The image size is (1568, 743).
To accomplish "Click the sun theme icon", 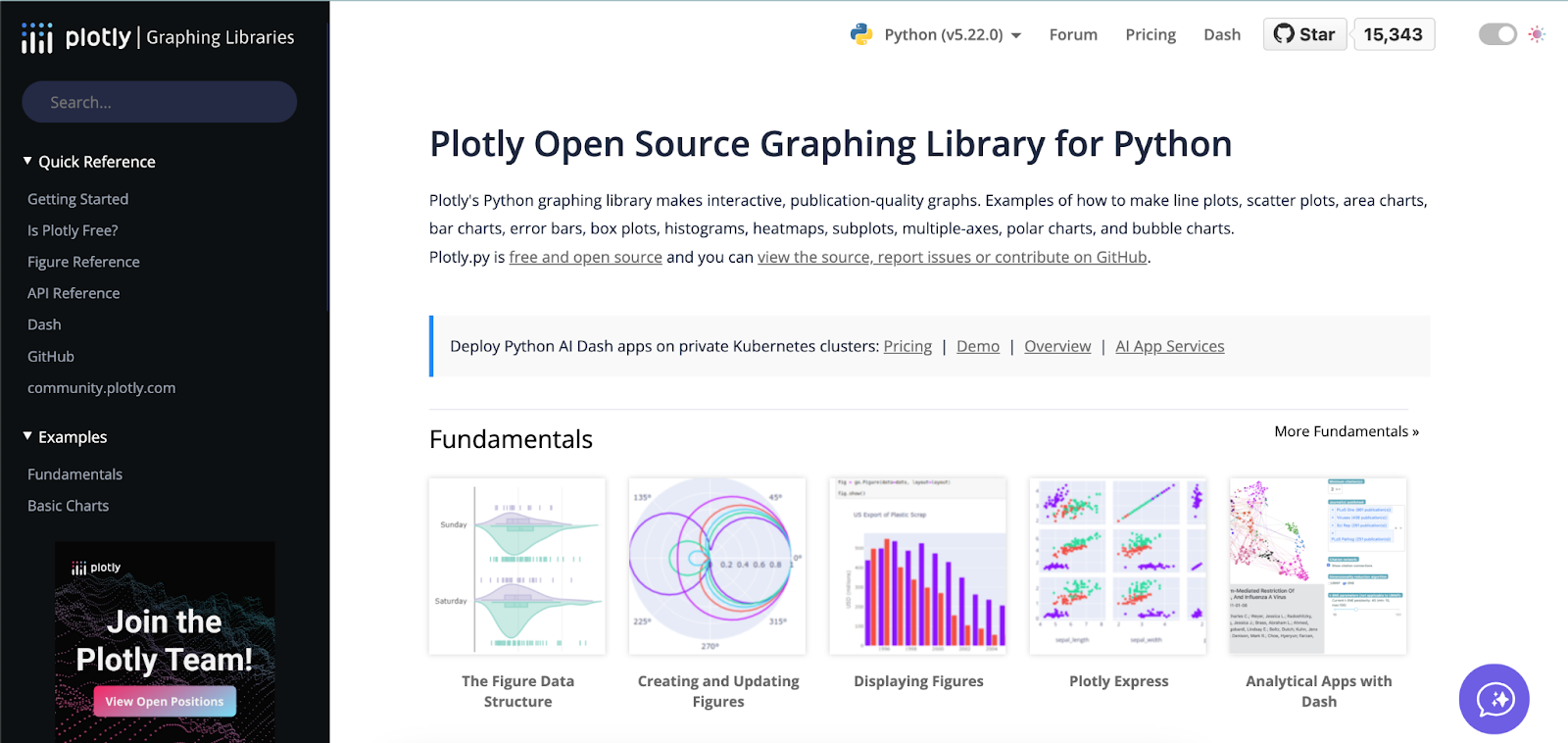I will click(1537, 34).
